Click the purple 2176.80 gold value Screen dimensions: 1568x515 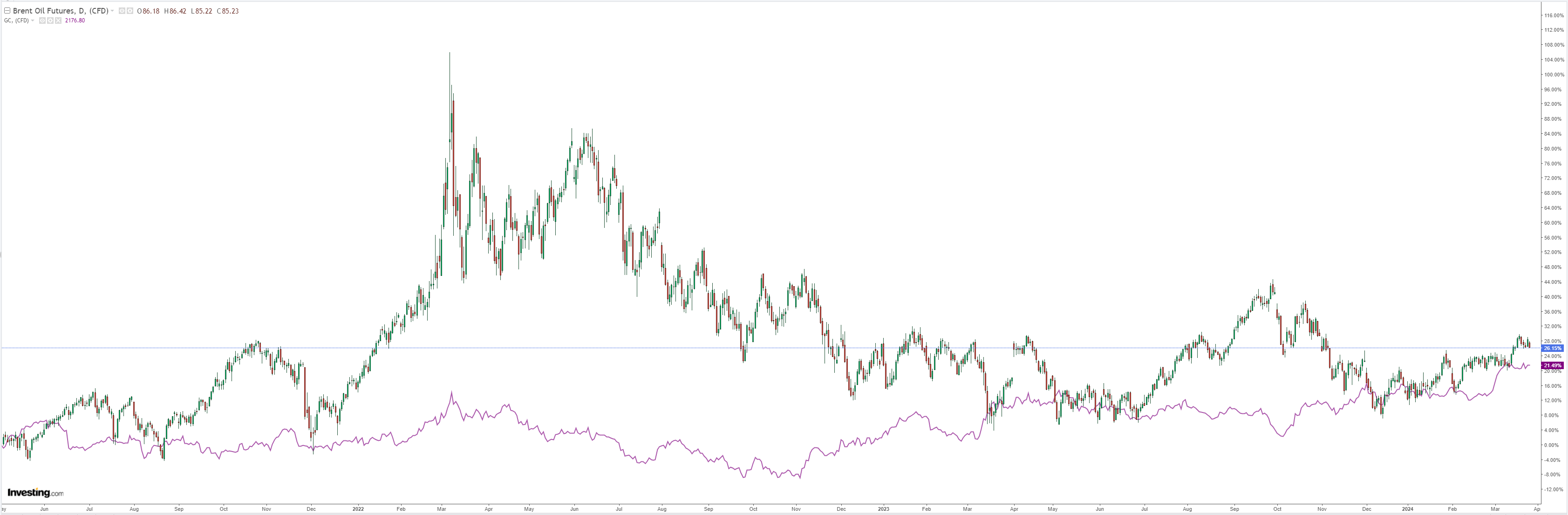pos(75,21)
